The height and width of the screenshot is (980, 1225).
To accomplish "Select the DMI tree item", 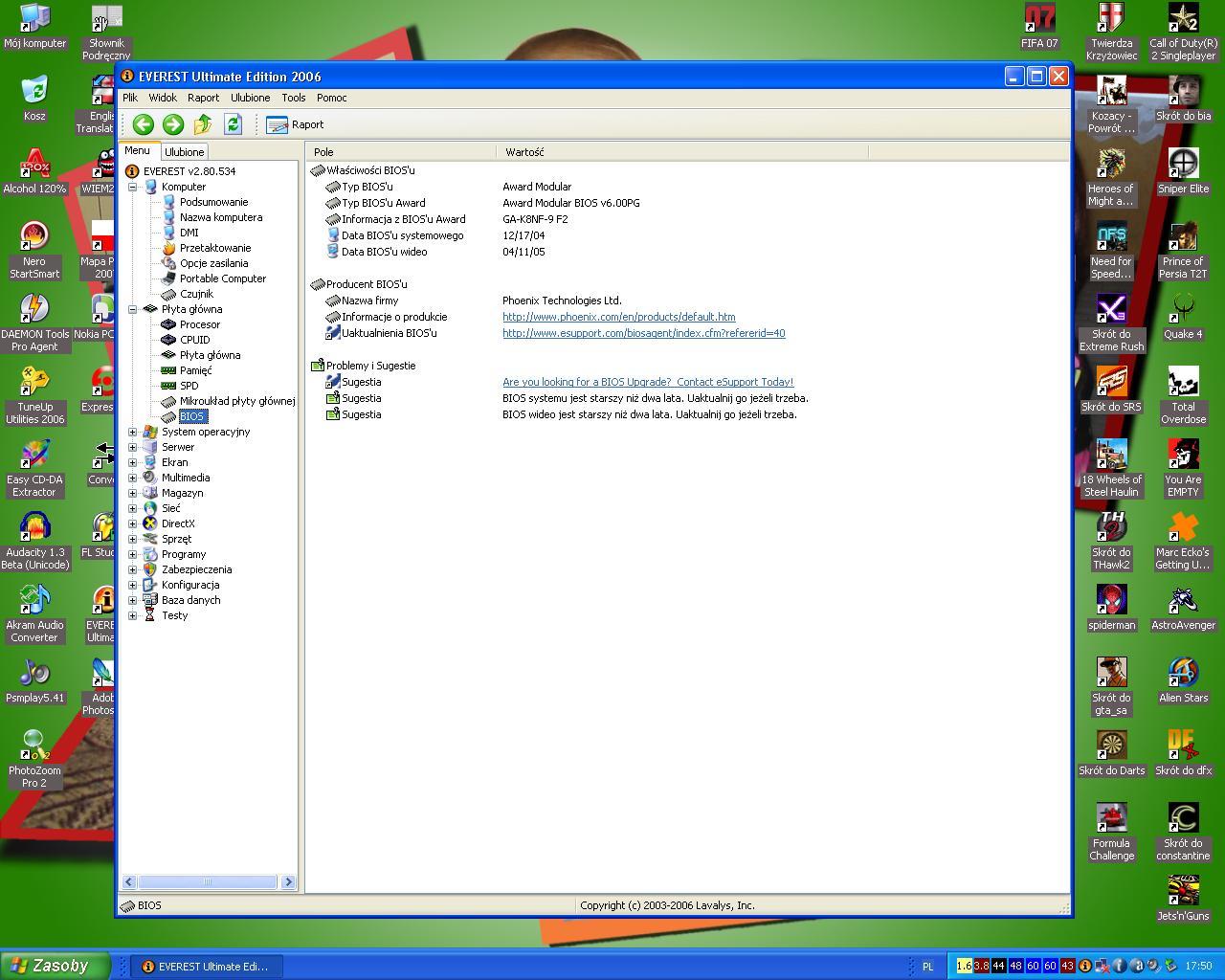I will (x=189, y=233).
